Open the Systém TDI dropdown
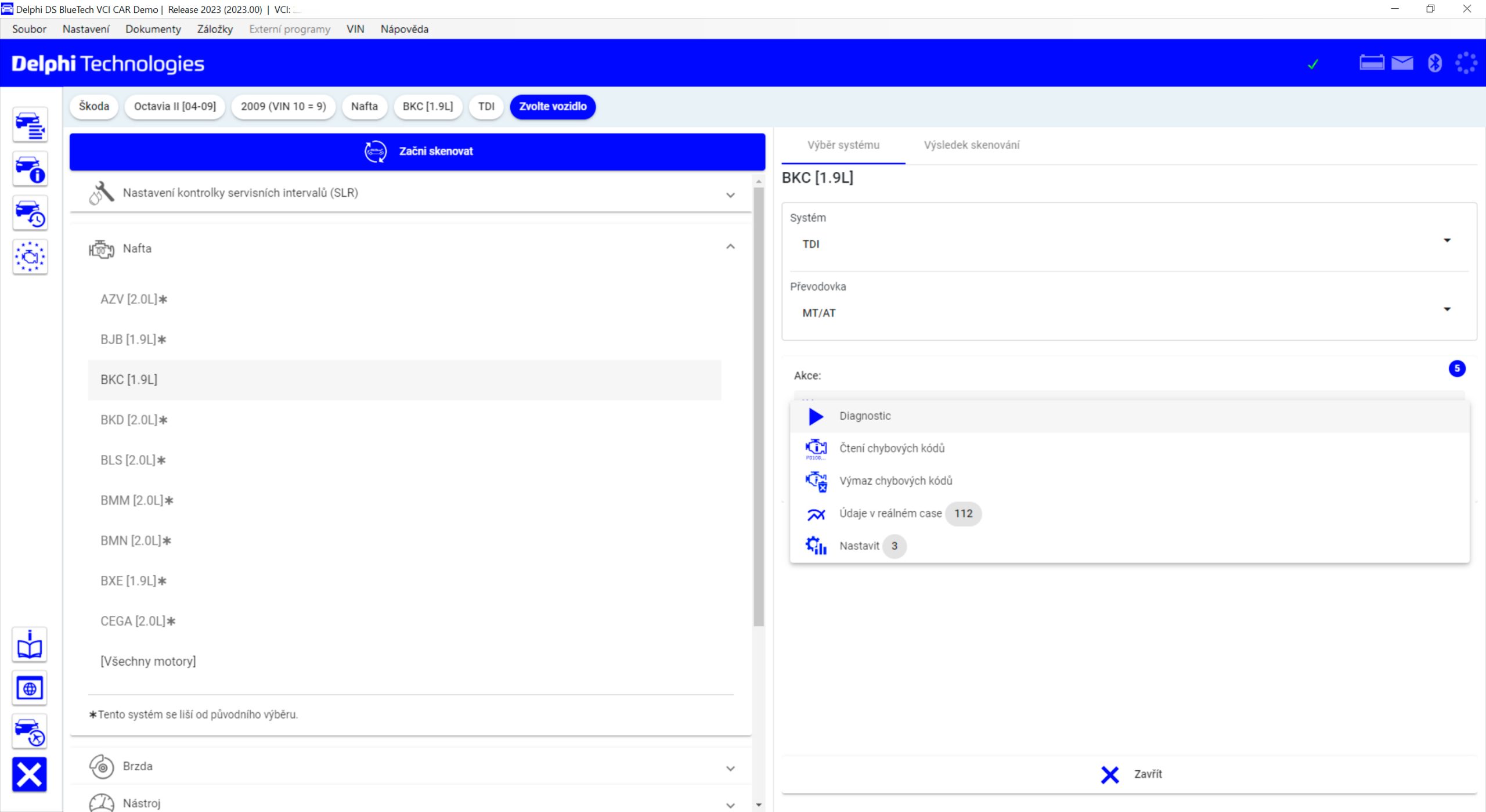This screenshot has height=812, width=1486. 1129,244
